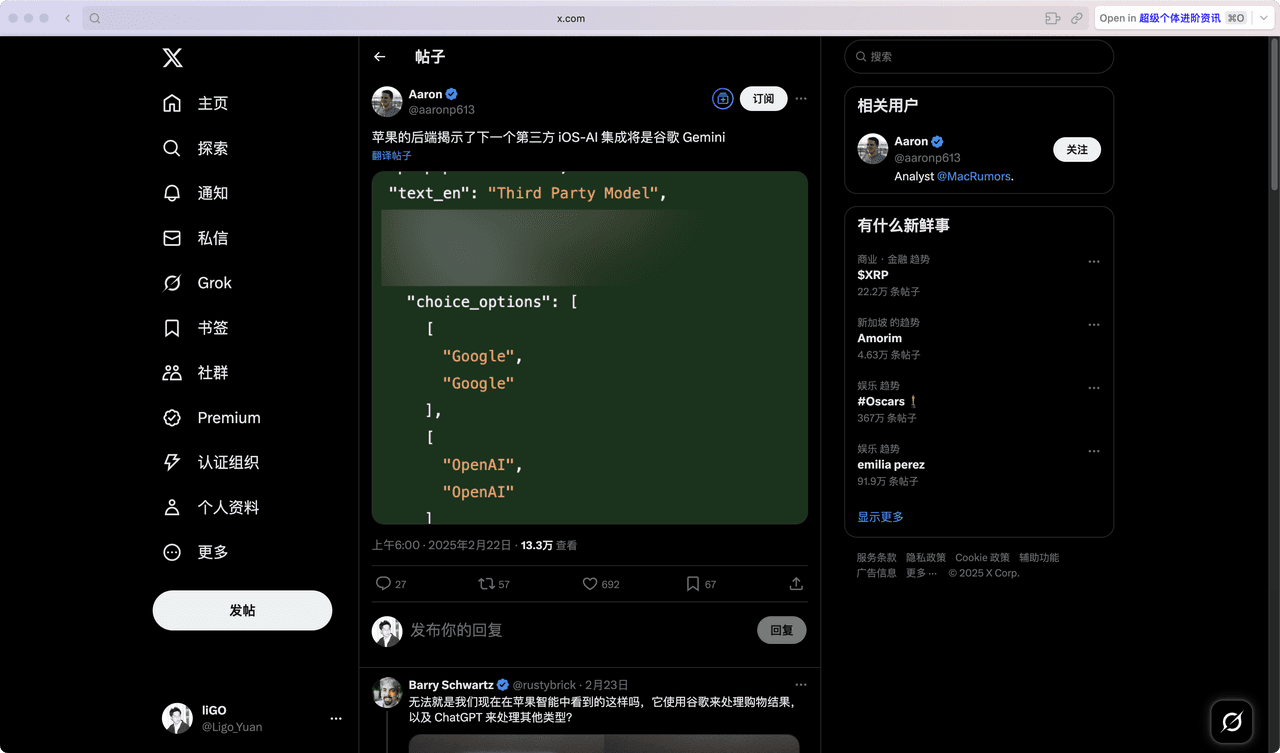
Task: Click the @rustybrick handle
Action: 545,685
